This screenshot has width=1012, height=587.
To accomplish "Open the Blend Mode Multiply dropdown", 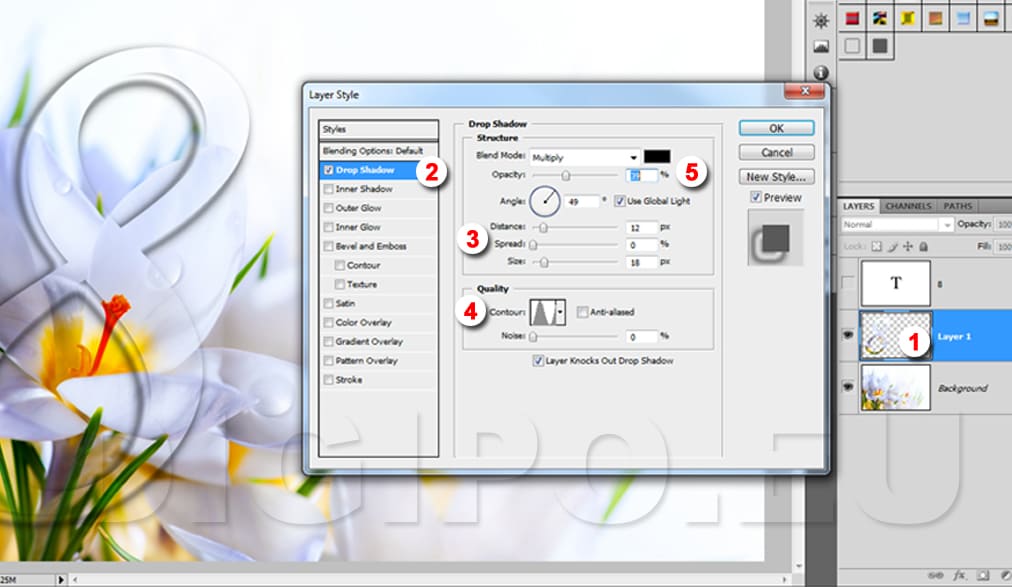I will coord(585,157).
